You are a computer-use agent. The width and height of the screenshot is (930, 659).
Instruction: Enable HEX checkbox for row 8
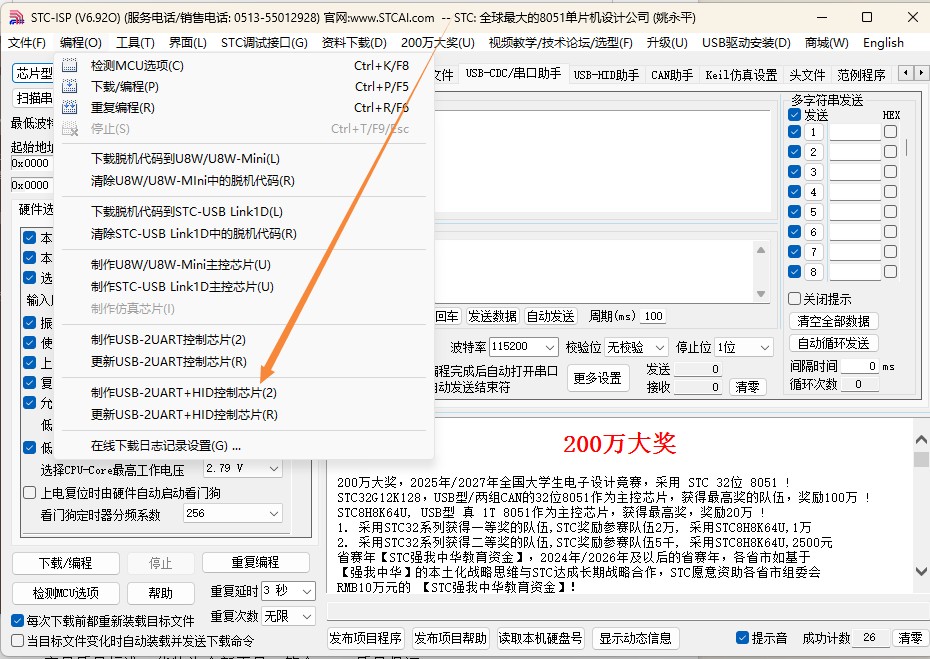coord(890,272)
